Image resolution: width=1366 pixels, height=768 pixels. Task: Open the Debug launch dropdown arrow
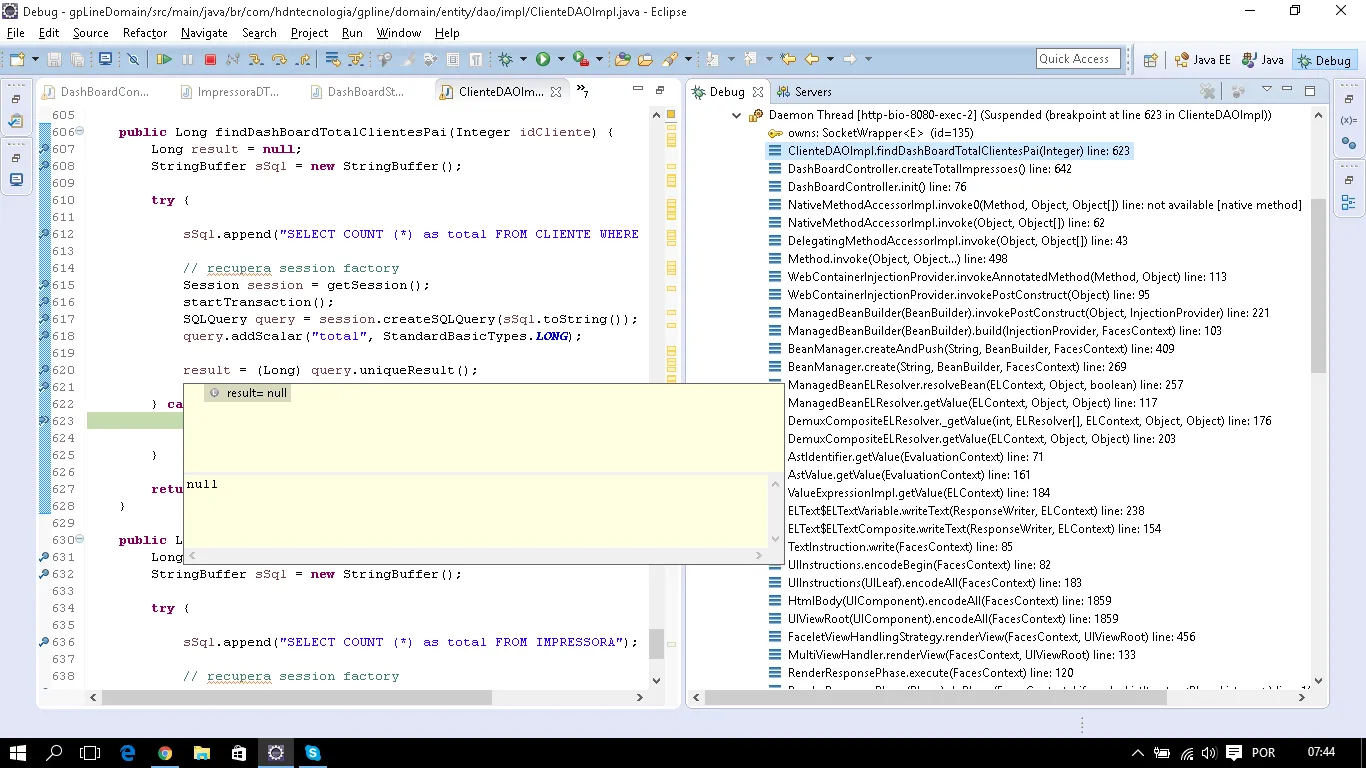[523, 60]
